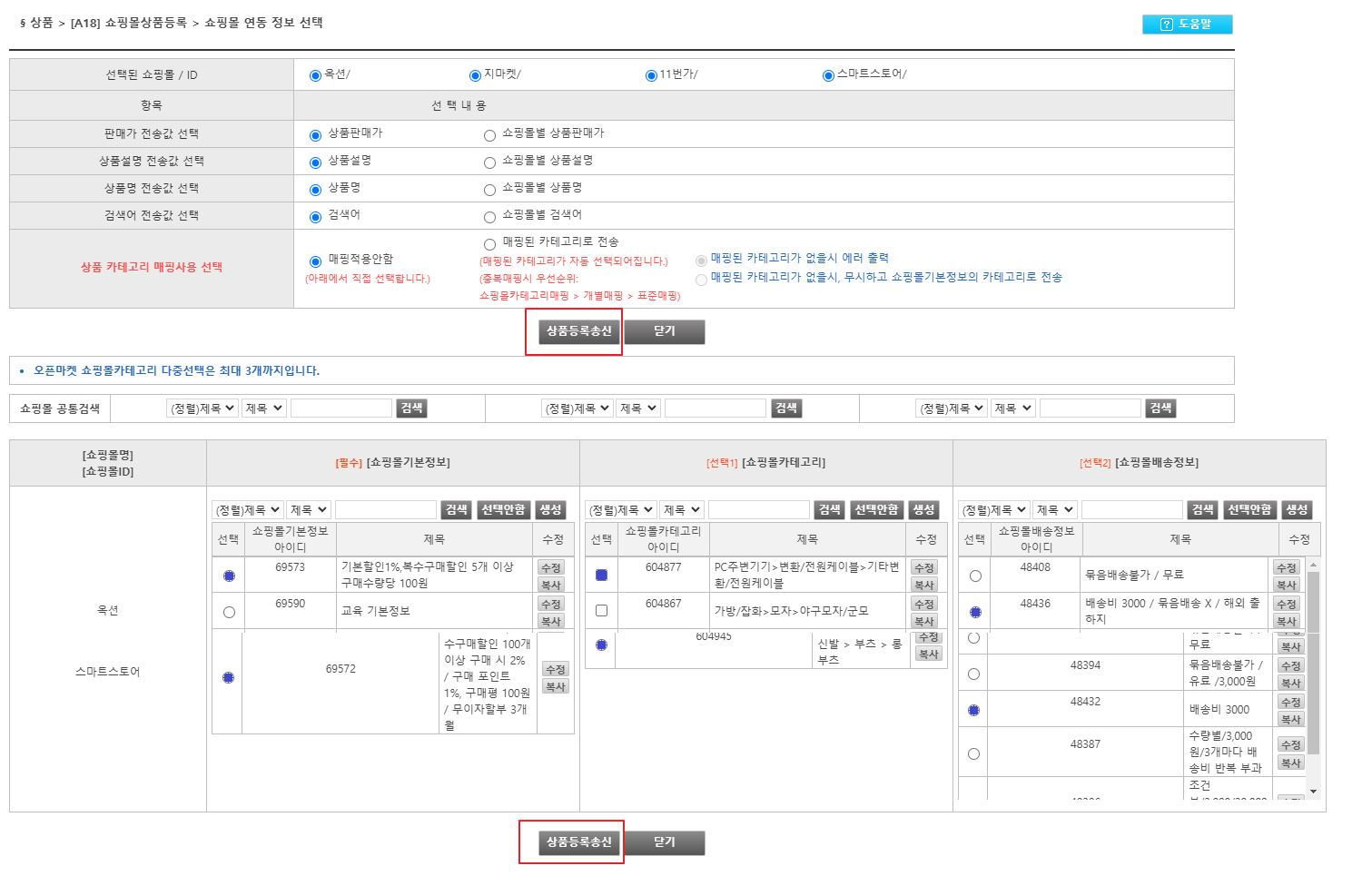Click 생성 in the 쇼핑몰기본정보 panel
The width and height of the screenshot is (1372, 876).
tap(550, 510)
